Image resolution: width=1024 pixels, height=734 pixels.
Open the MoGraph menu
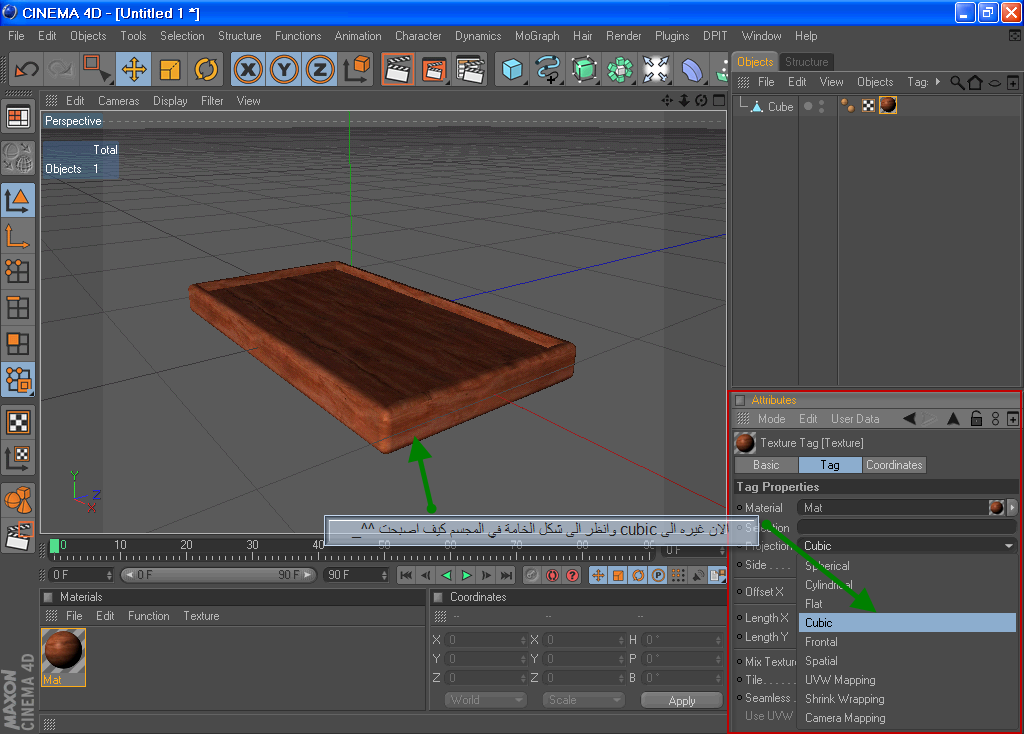537,36
